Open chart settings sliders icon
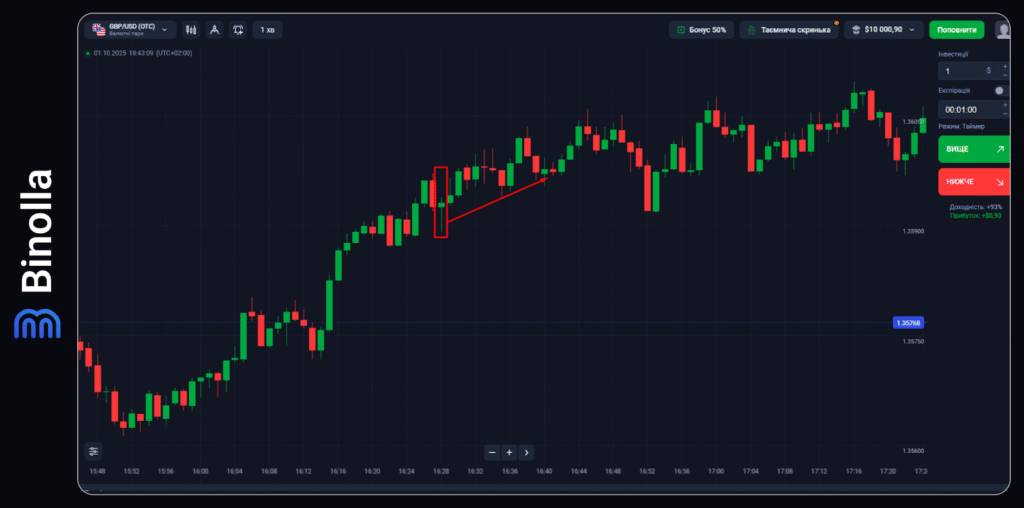The height and width of the screenshot is (508, 1024). (x=93, y=451)
